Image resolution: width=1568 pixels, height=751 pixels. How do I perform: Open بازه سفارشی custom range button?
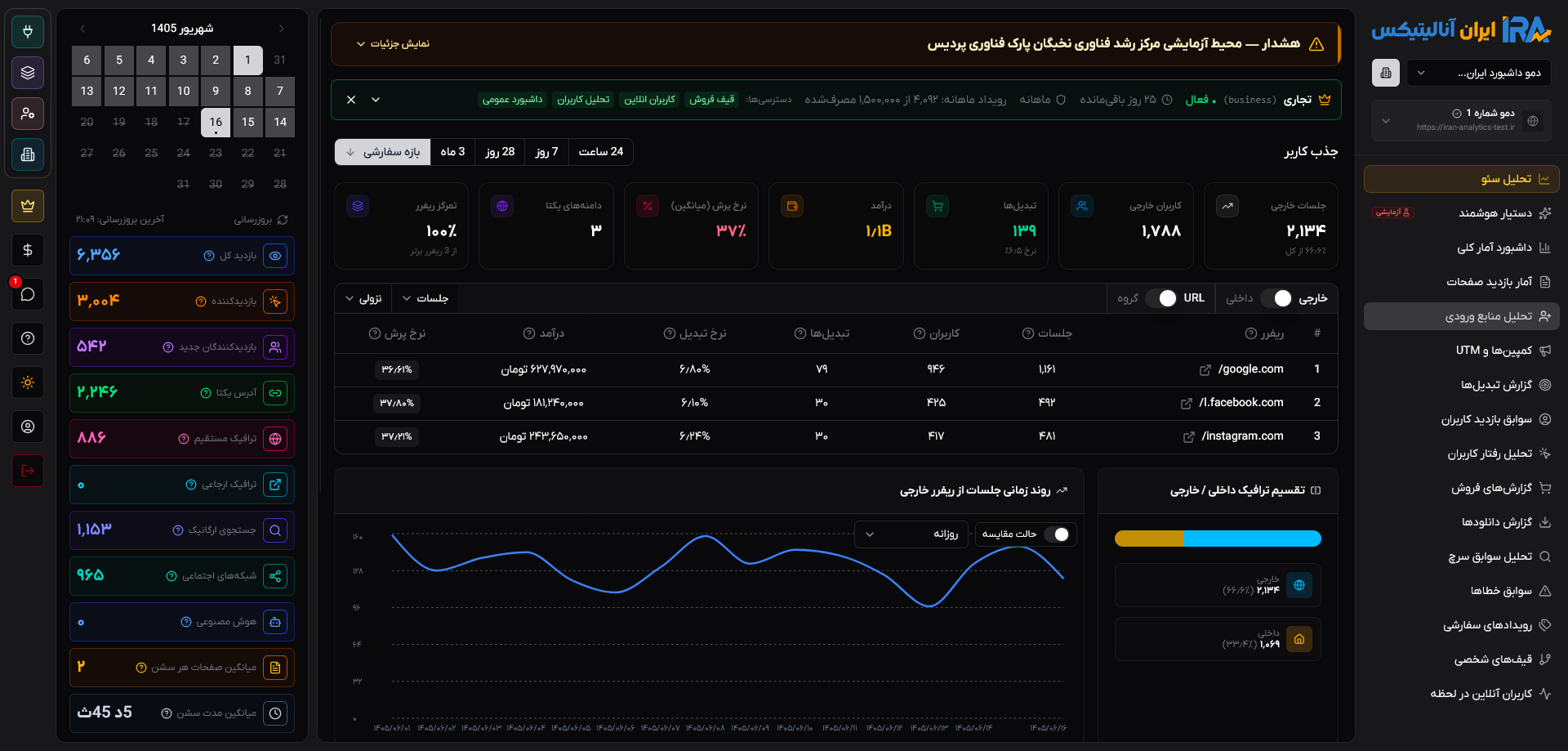click(383, 152)
